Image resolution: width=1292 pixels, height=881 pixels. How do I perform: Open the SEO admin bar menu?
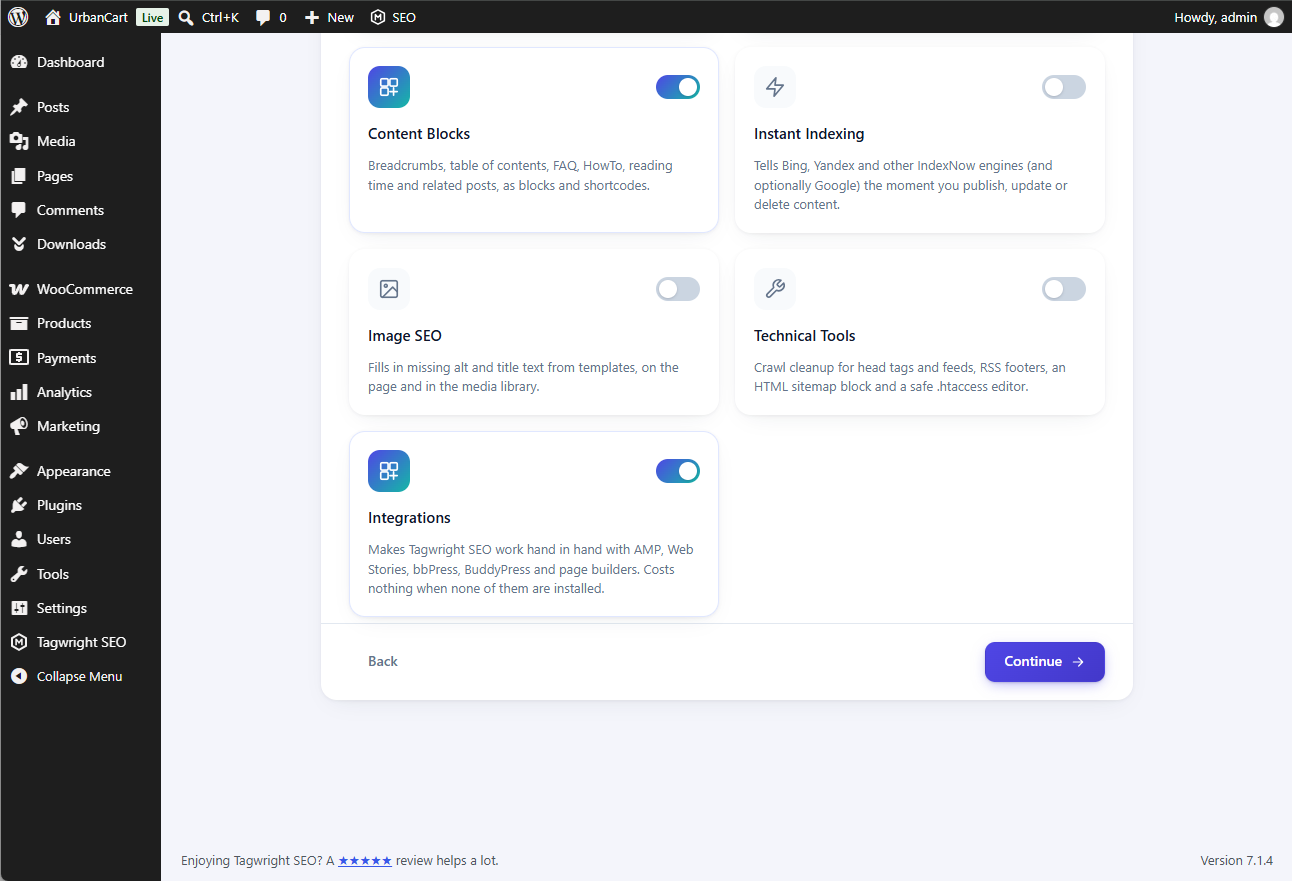[x=392, y=17]
